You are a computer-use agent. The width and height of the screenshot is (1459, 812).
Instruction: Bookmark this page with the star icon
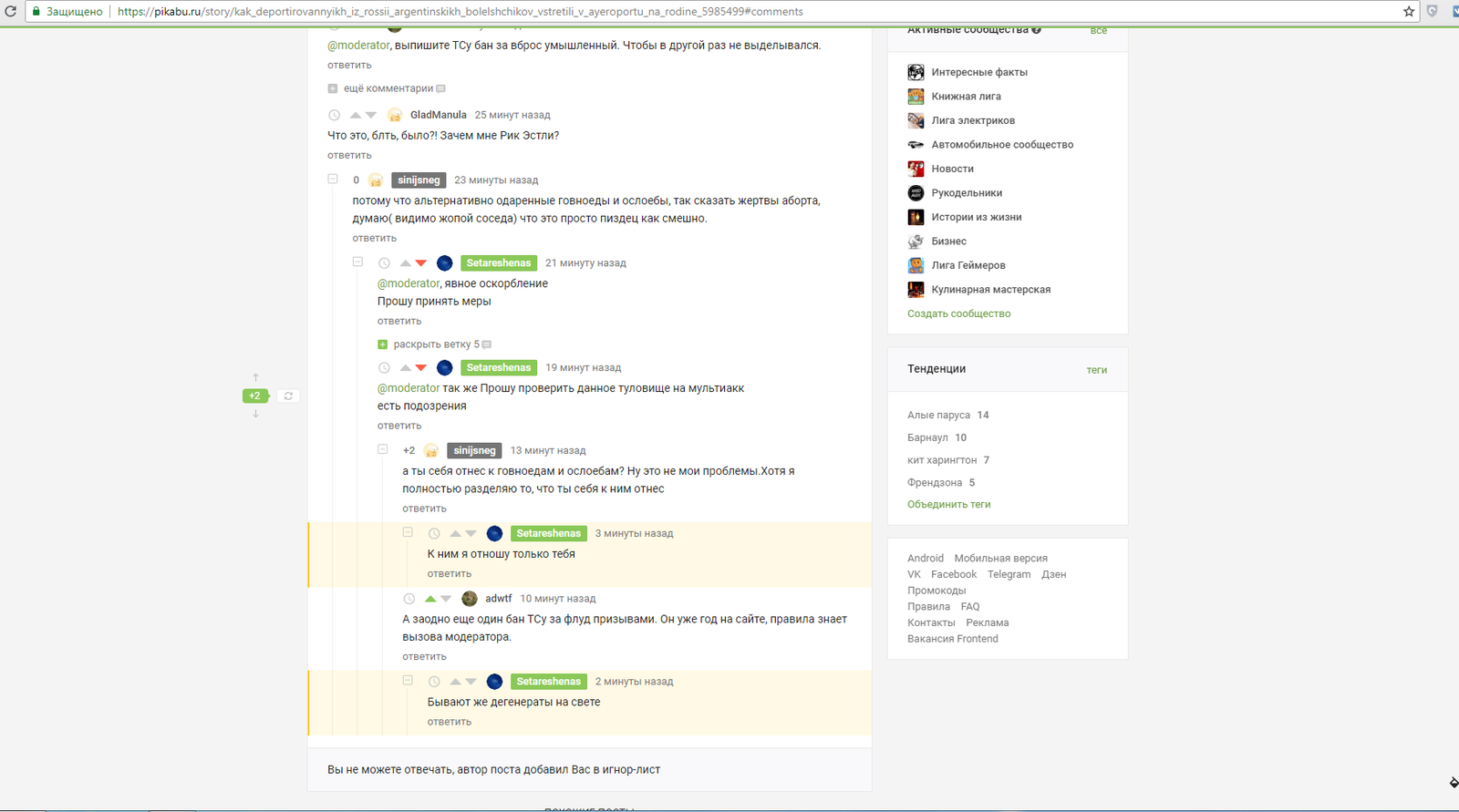pos(1408,12)
